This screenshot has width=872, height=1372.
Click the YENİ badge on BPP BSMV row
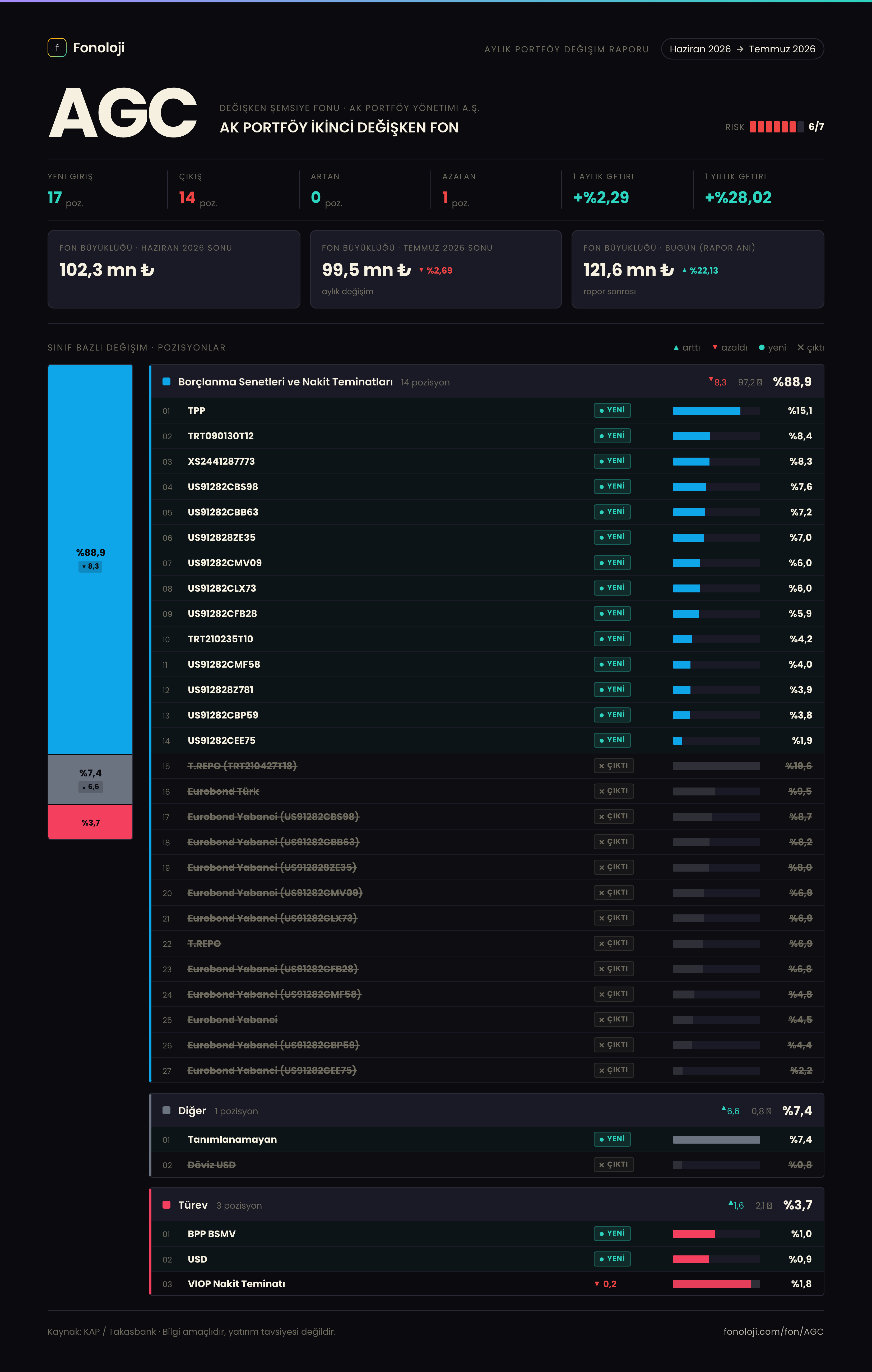click(x=612, y=1233)
